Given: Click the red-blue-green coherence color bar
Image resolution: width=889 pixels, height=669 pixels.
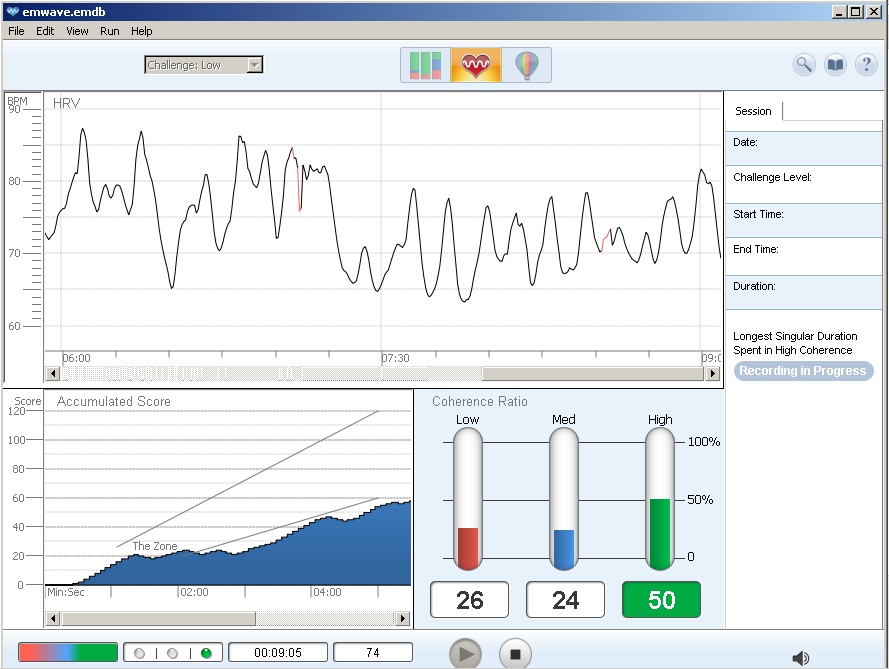Looking at the screenshot, I should [x=68, y=653].
